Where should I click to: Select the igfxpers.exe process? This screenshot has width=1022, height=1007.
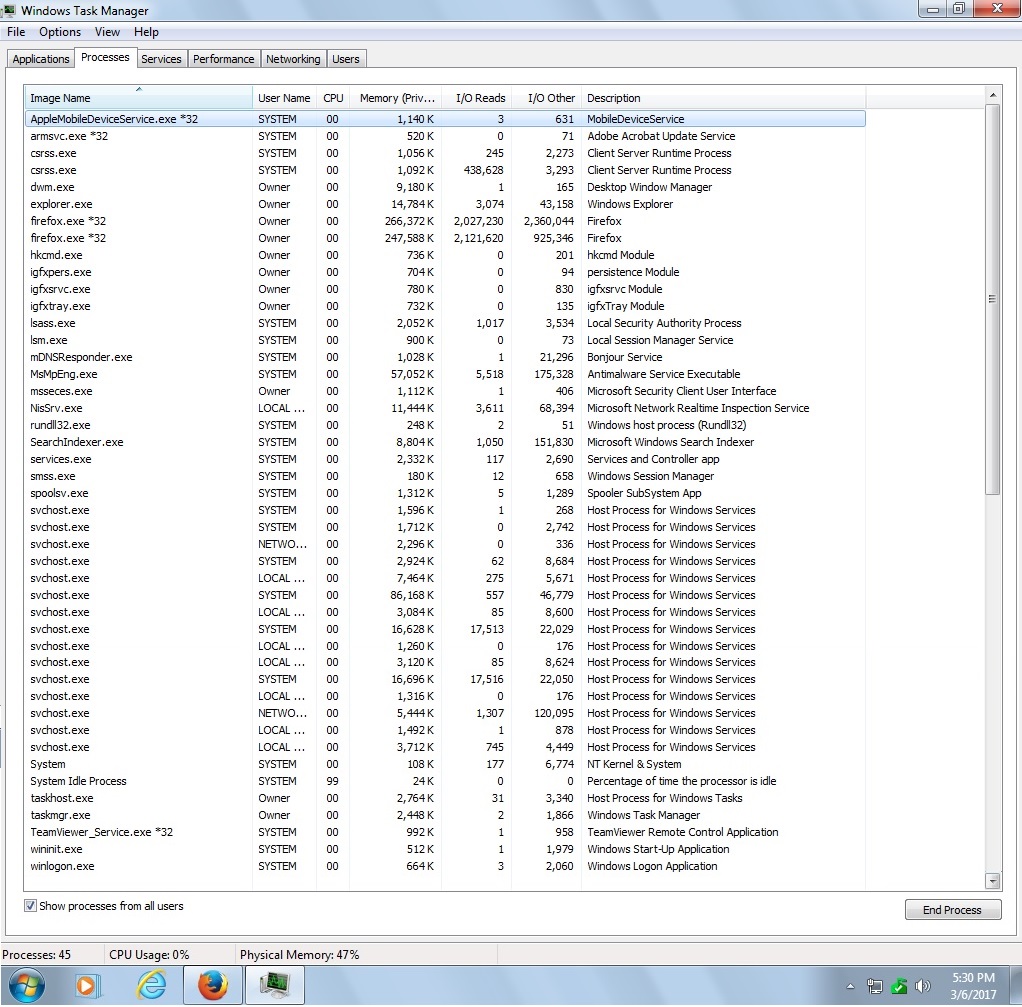pyautogui.click(x=445, y=272)
